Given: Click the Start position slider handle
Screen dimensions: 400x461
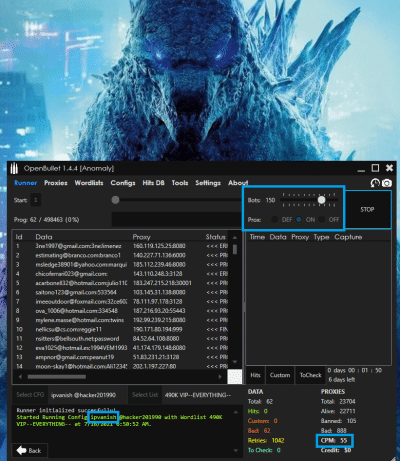Looking at the screenshot, I should 115,200.
